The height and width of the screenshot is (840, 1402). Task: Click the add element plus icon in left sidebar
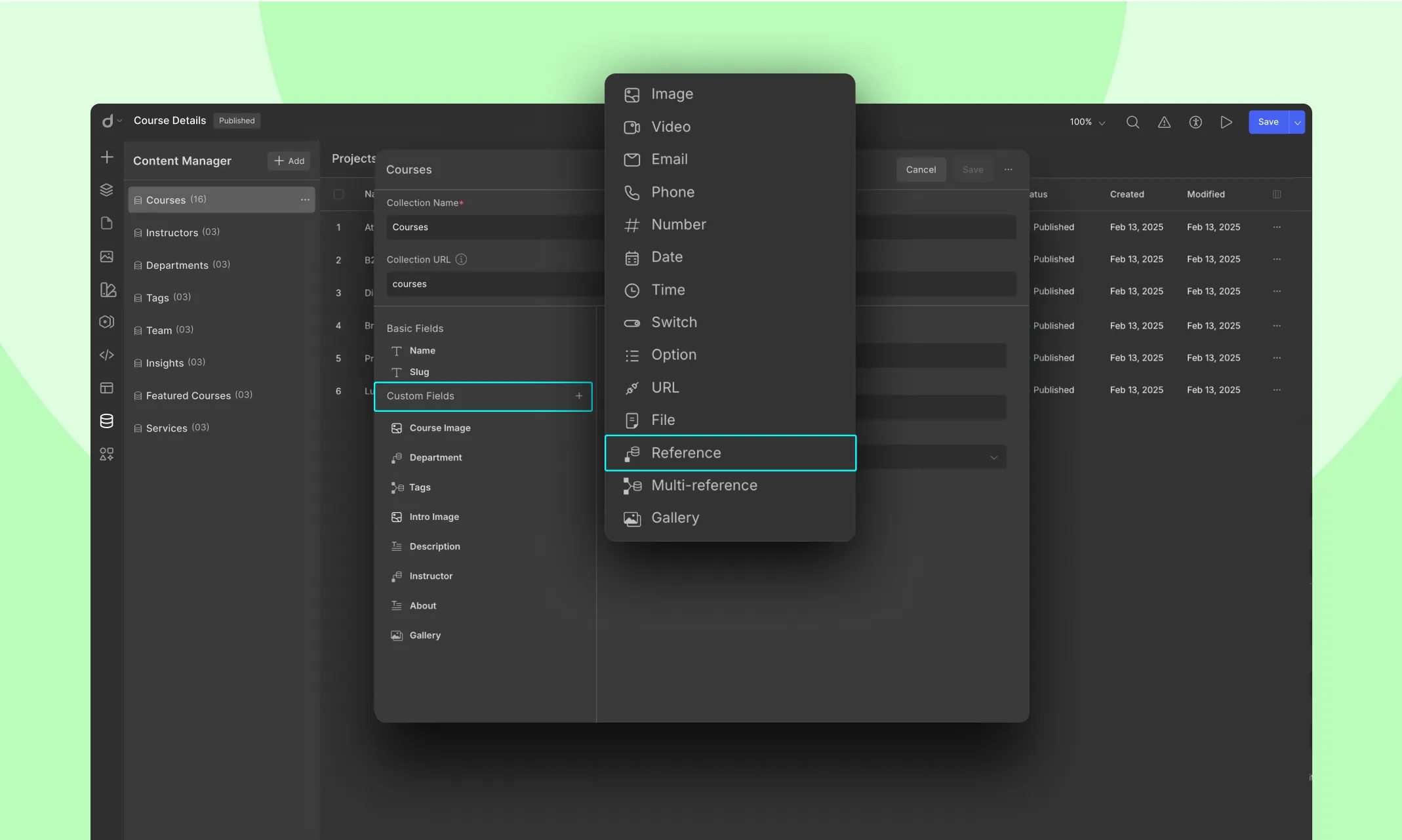pos(107,157)
